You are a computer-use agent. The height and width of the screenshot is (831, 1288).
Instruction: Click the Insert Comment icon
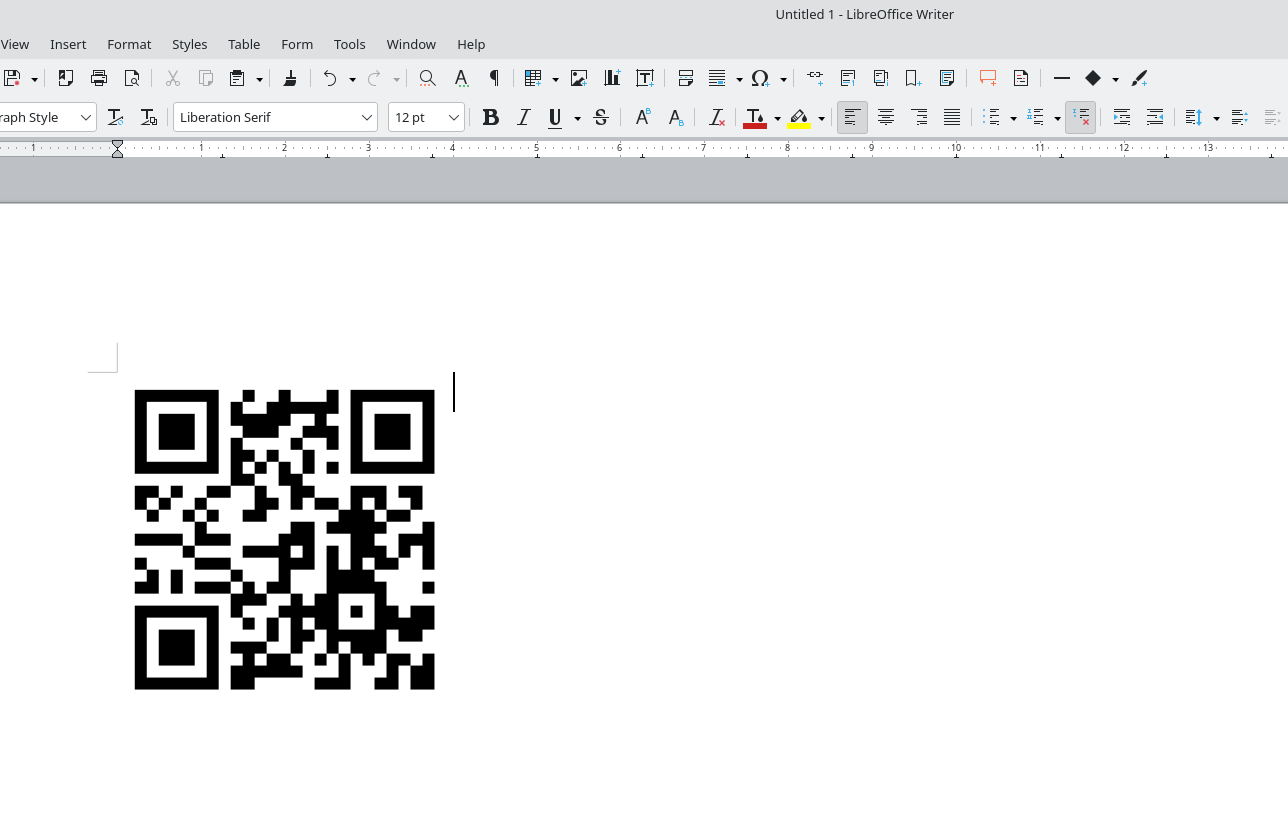coord(988,78)
